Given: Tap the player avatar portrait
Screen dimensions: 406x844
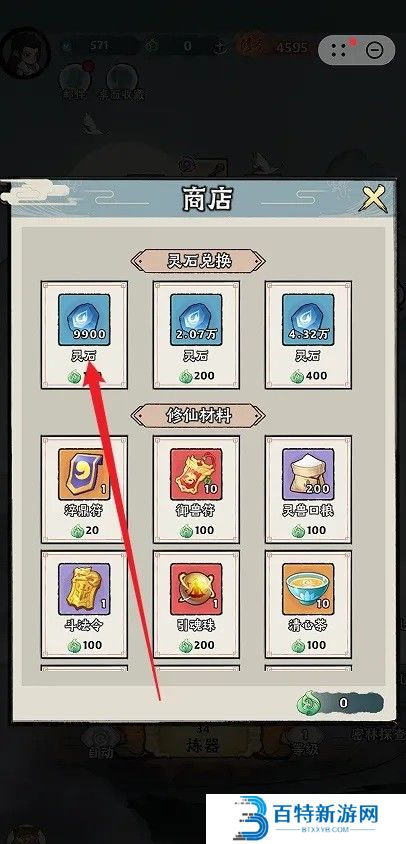Looking at the screenshot, I should click(25, 55).
